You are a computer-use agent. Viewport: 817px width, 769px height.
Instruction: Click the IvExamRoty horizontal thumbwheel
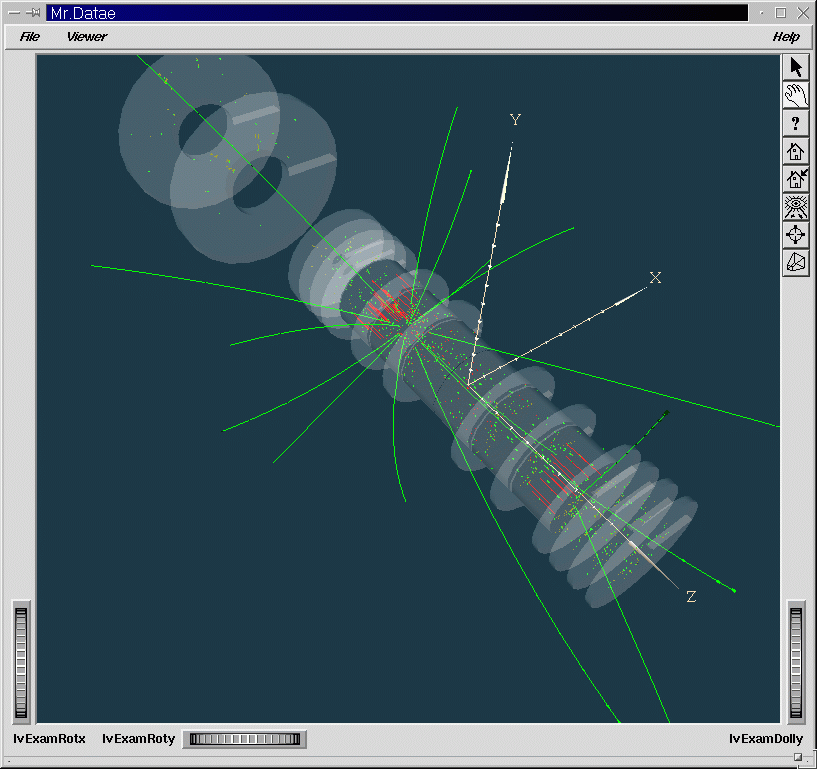click(245, 739)
